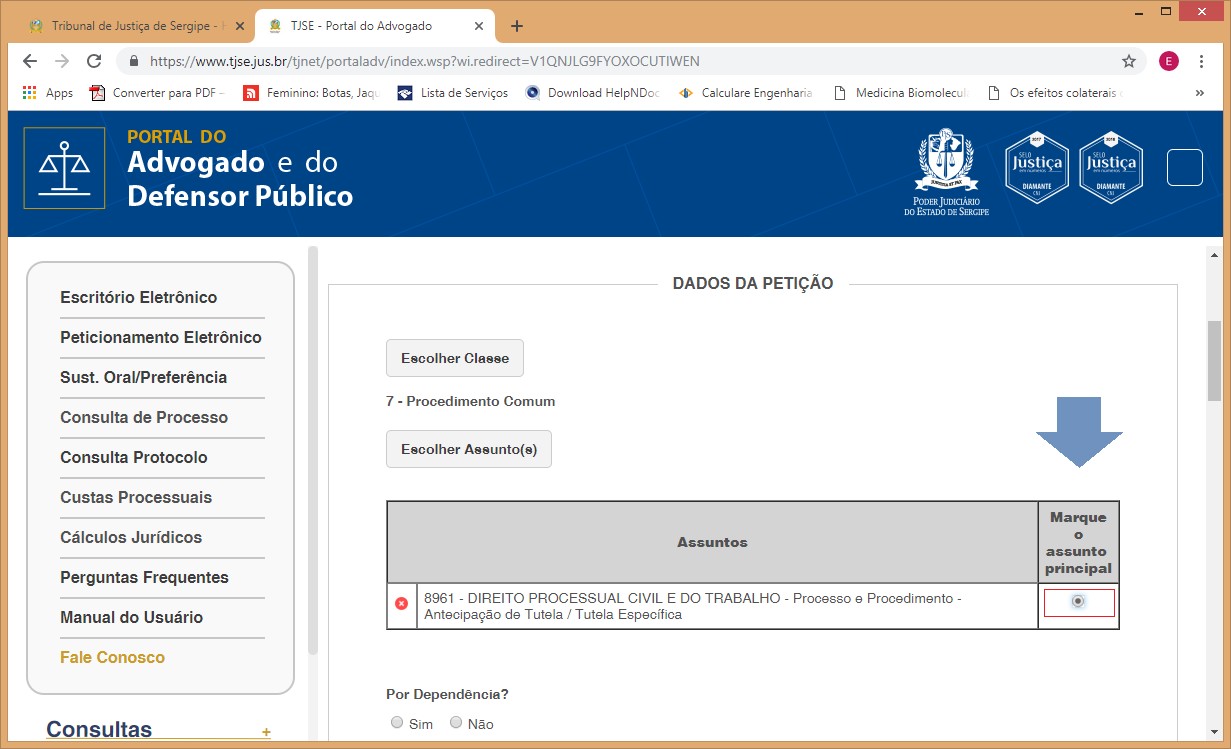Image resolution: width=1231 pixels, height=749 pixels.
Task: Open a new browser tab
Action: pos(516,26)
